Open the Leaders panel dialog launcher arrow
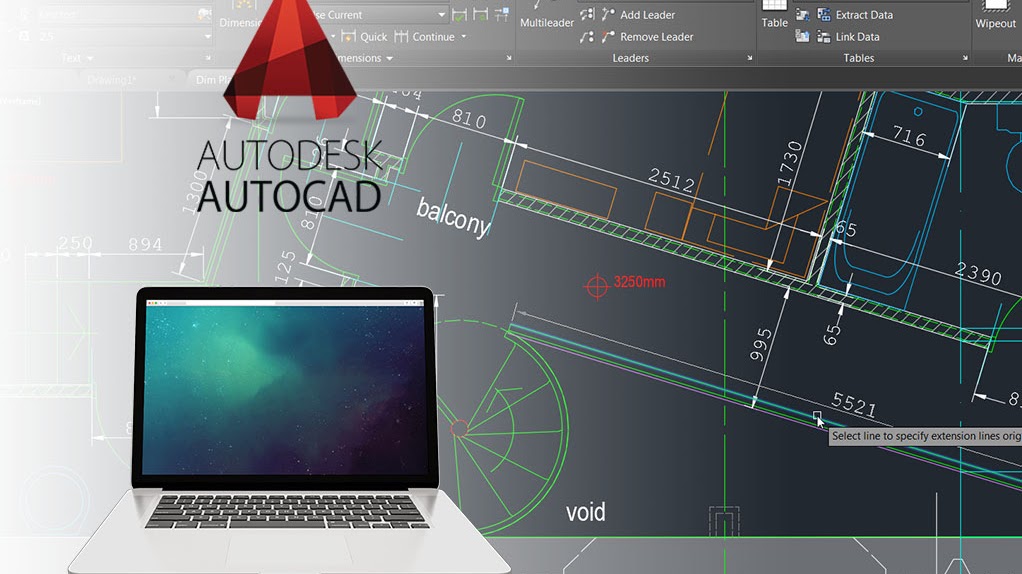 [750, 58]
